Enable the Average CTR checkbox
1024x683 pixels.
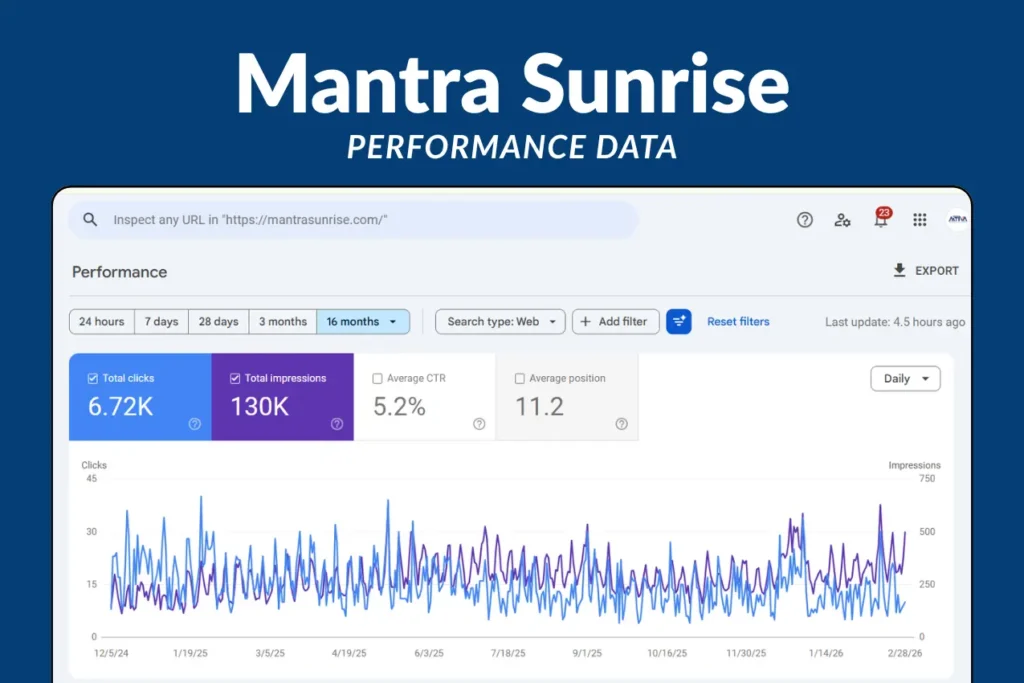coord(377,377)
